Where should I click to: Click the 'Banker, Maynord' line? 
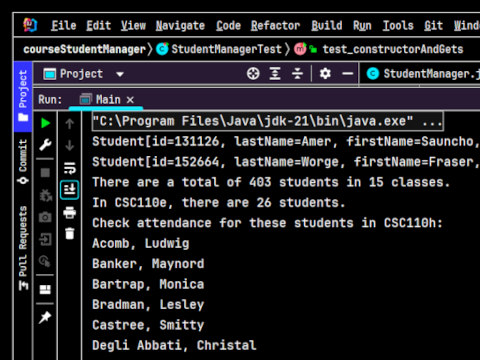(x=148, y=264)
